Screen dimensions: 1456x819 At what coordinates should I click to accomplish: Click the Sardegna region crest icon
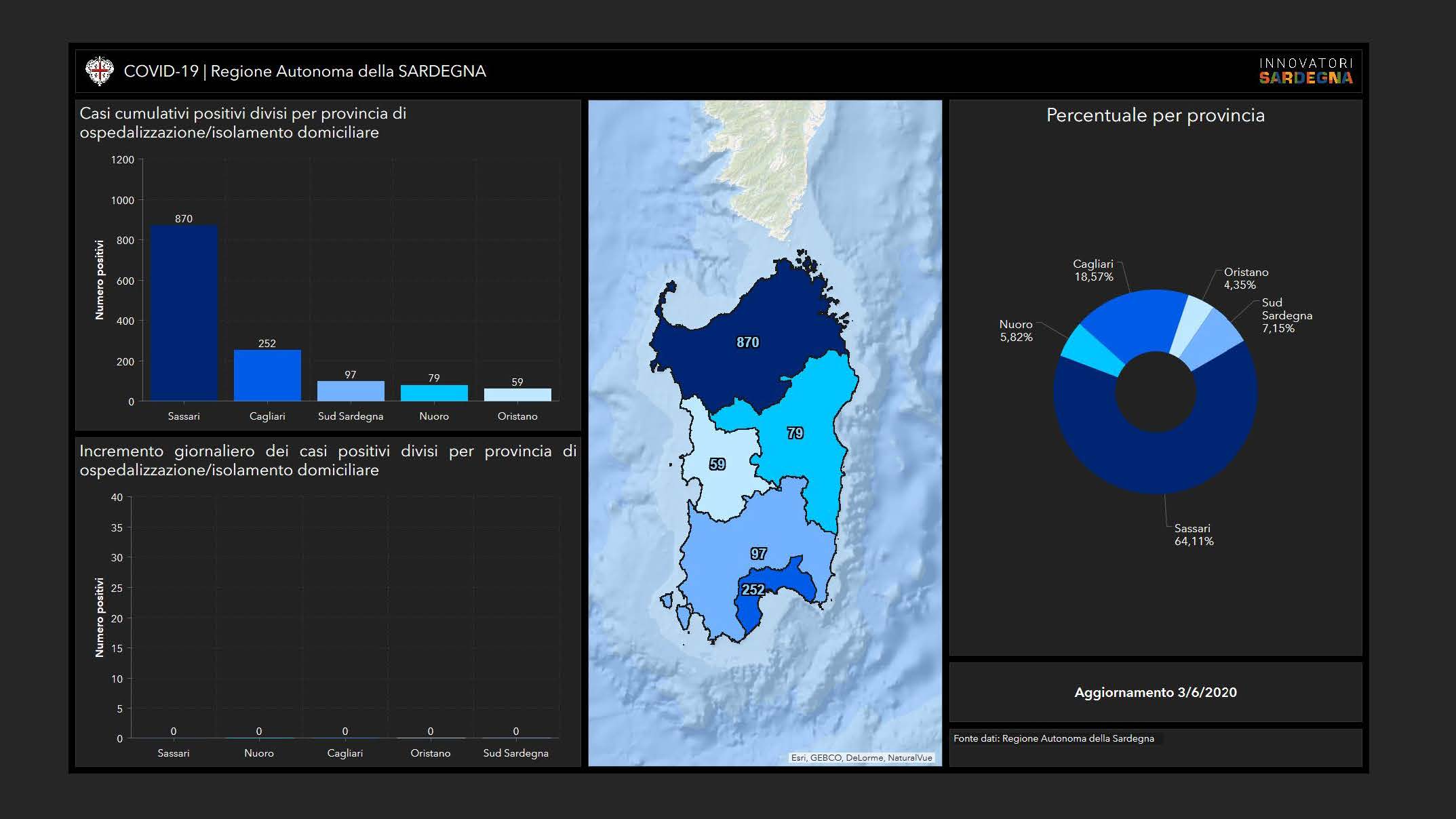click(x=99, y=71)
